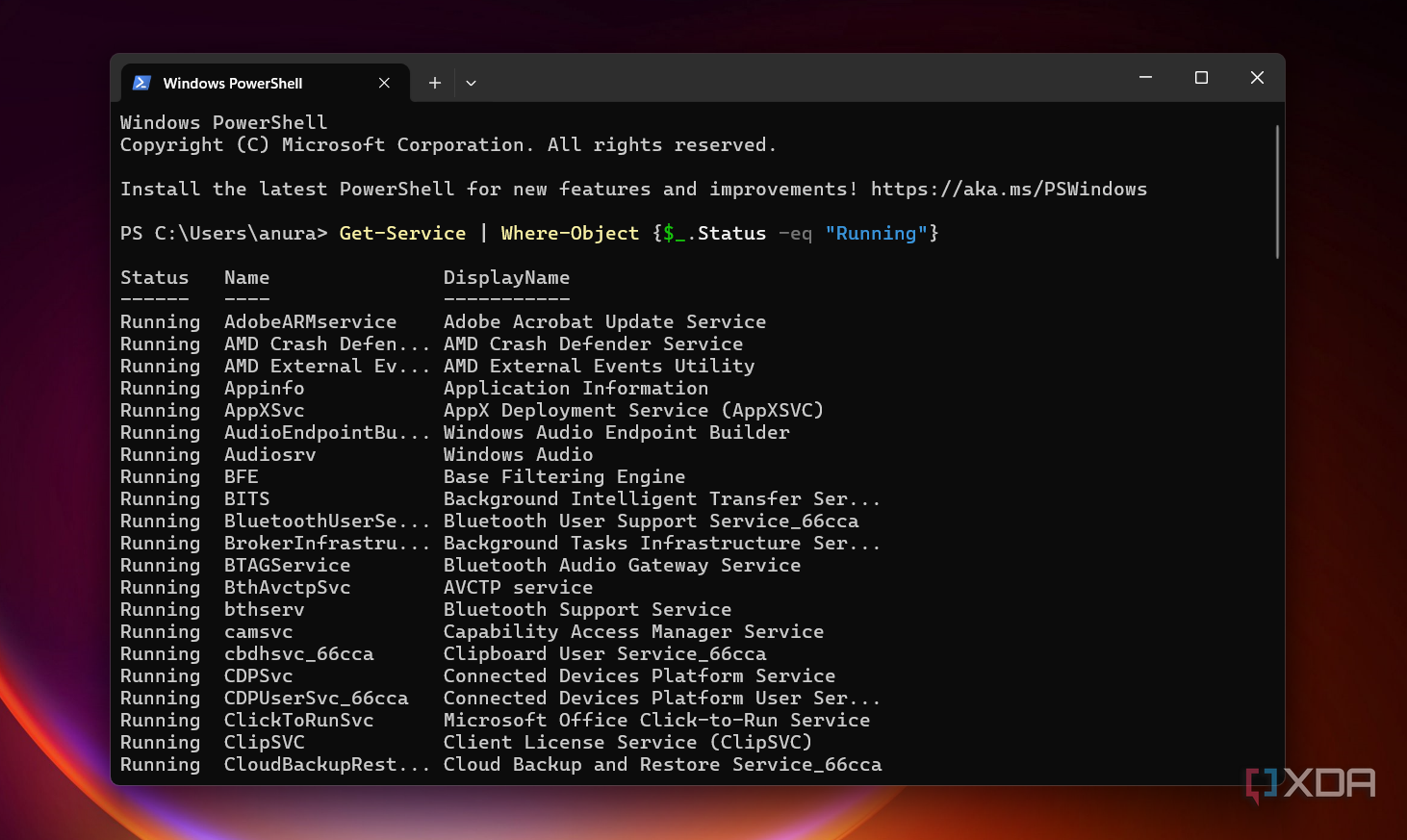The height and width of the screenshot is (840, 1407).
Task: Click the DisplayName column header
Action: tap(506, 277)
